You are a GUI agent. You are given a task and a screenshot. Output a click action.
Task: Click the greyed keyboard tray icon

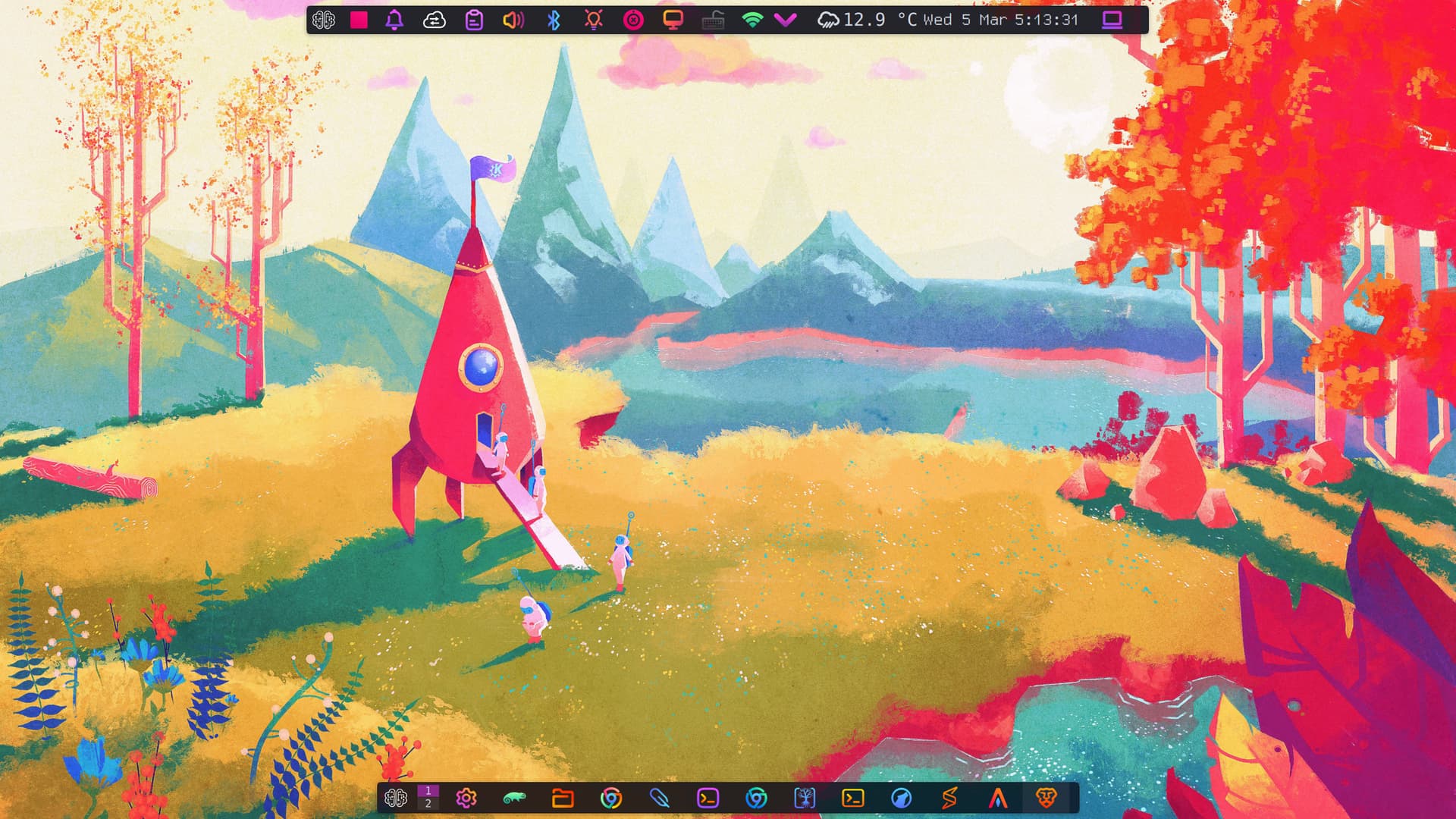point(713,20)
